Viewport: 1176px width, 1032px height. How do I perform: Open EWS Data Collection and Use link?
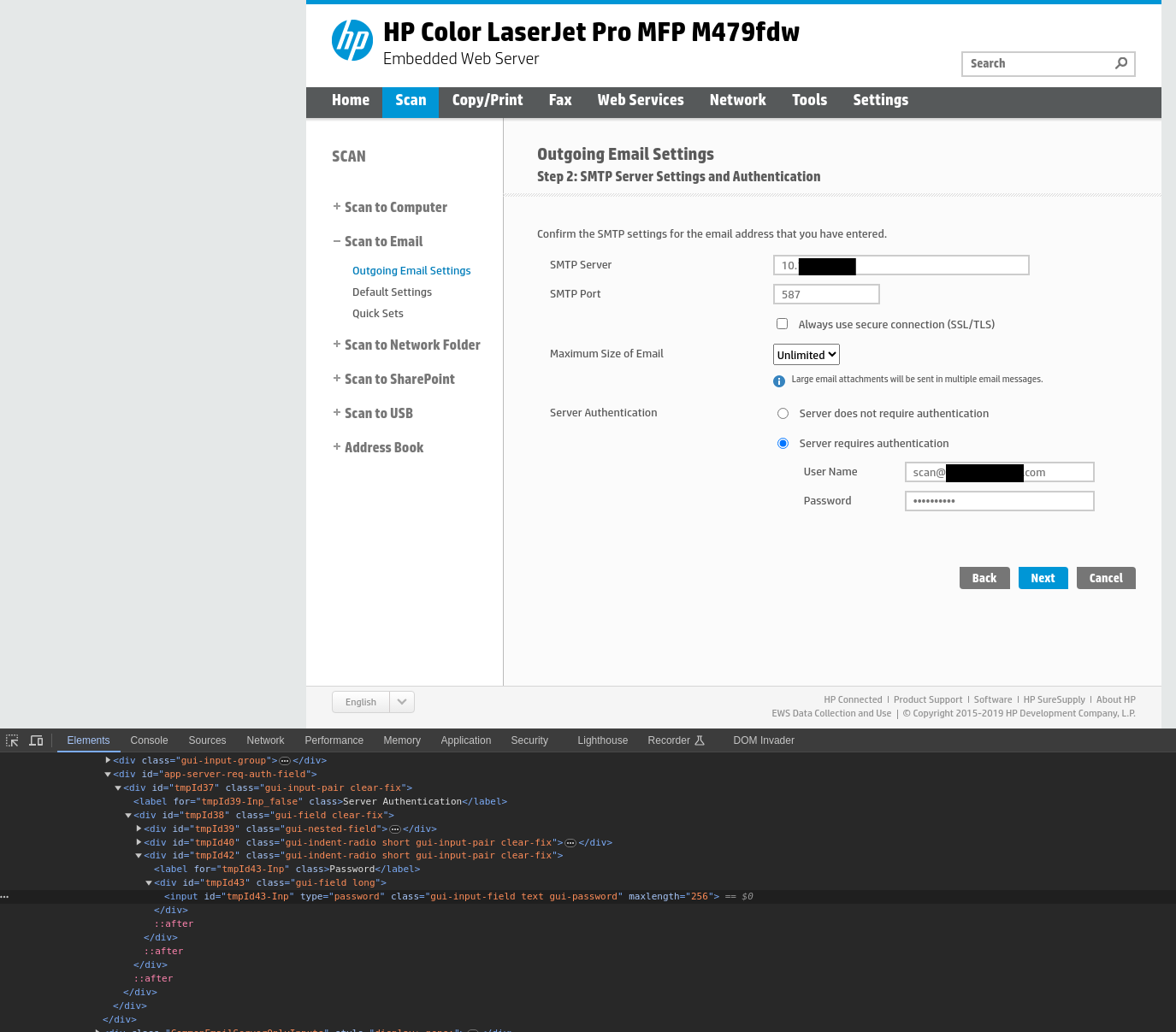click(x=831, y=713)
